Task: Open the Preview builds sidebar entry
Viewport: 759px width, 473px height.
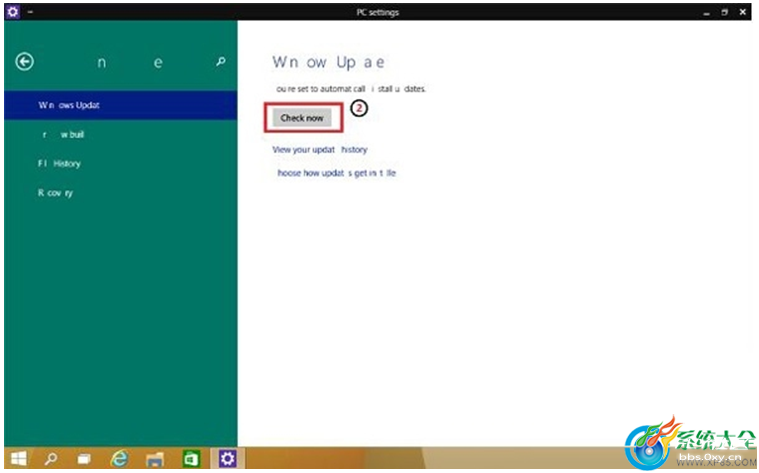Action: point(121,135)
